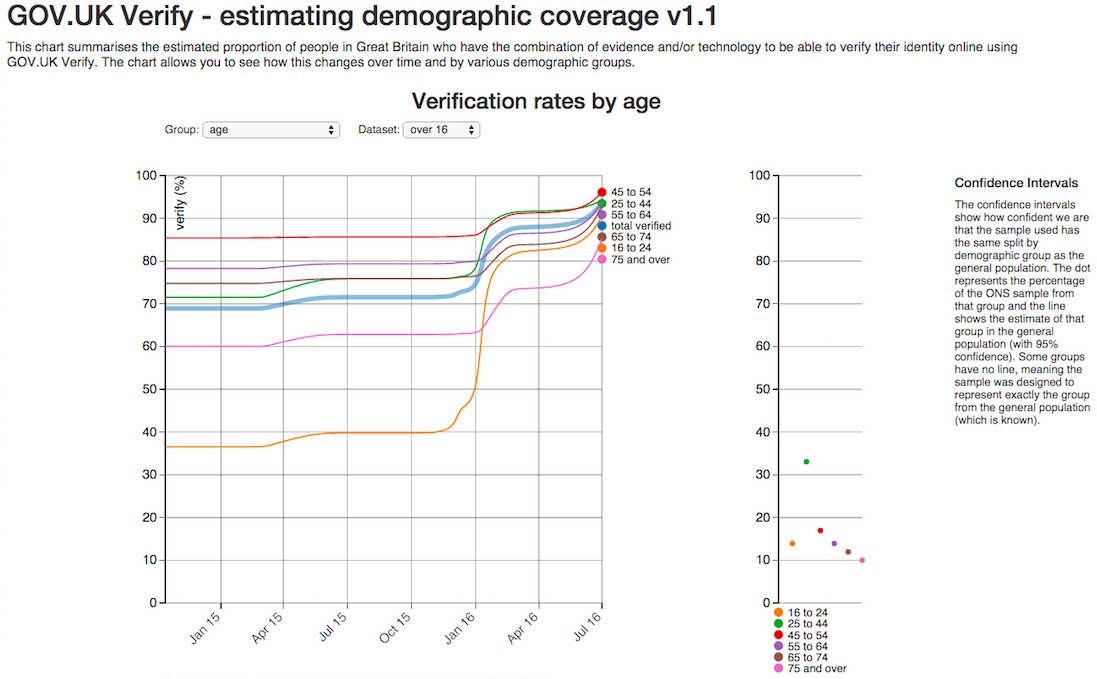The width and height of the screenshot is (1097, 679).
Task: Click the pink 75 and over line-end dot
Action: point(602,259)
